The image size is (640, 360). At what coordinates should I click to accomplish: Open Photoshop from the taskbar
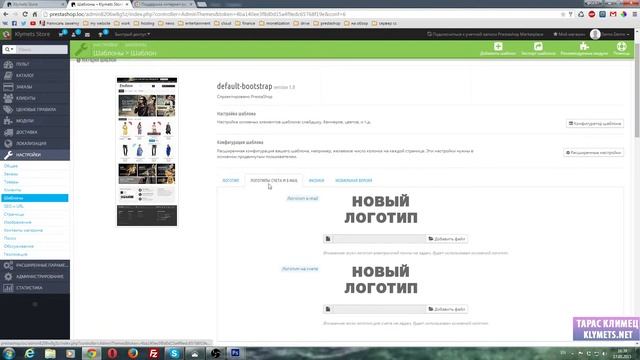point(236,353)
